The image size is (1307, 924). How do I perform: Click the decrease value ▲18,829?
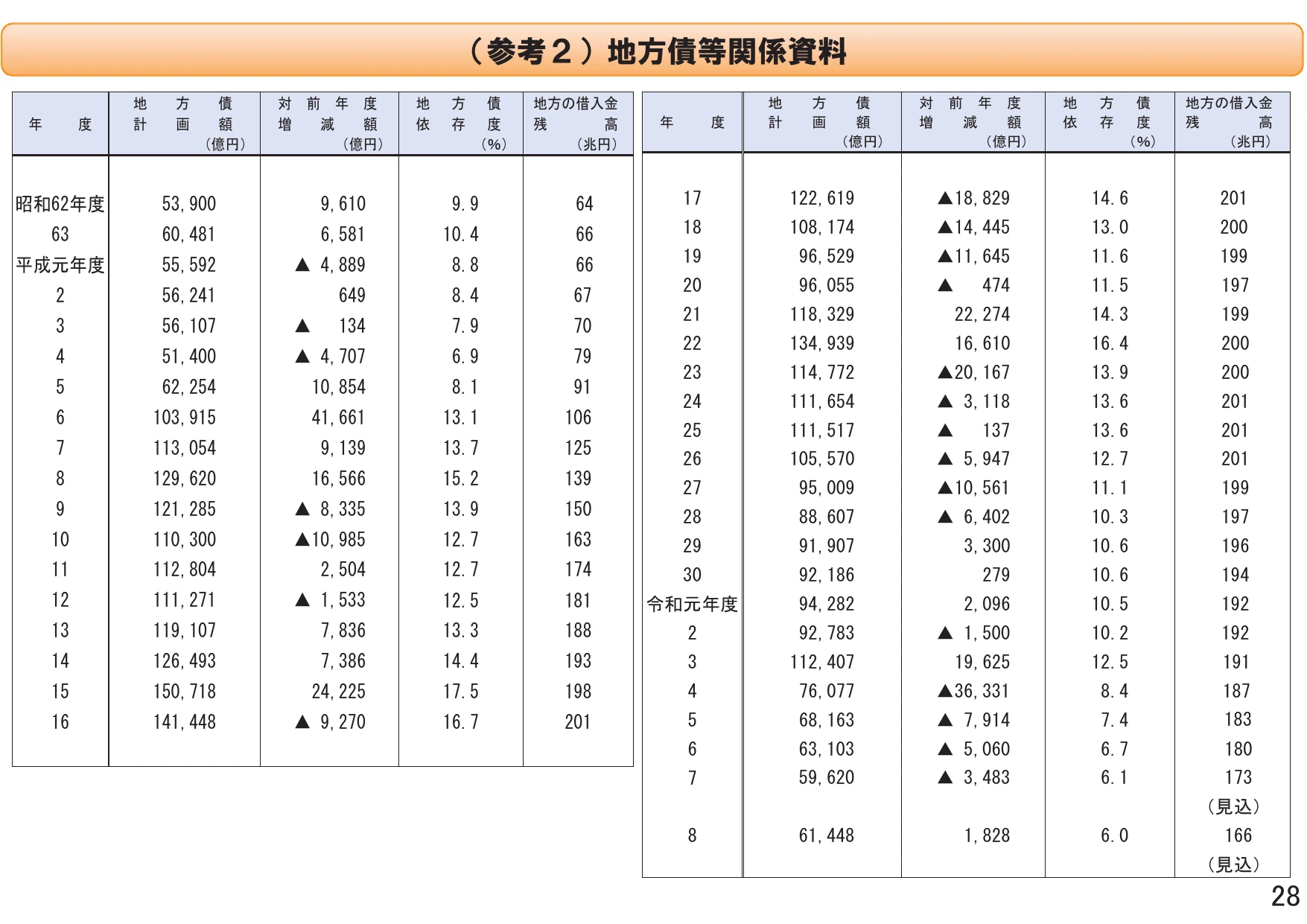(x=974, y=198)
